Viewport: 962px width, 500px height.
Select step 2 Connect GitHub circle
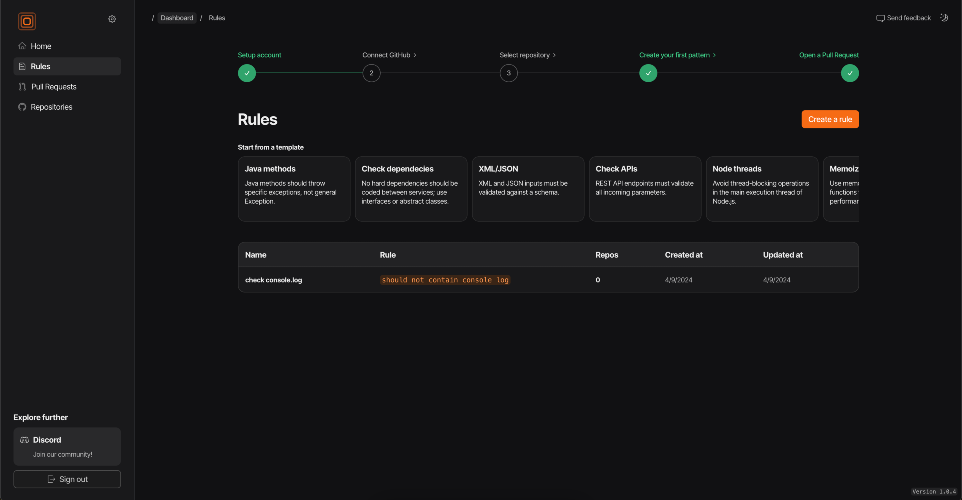click(x=371, y=73)
